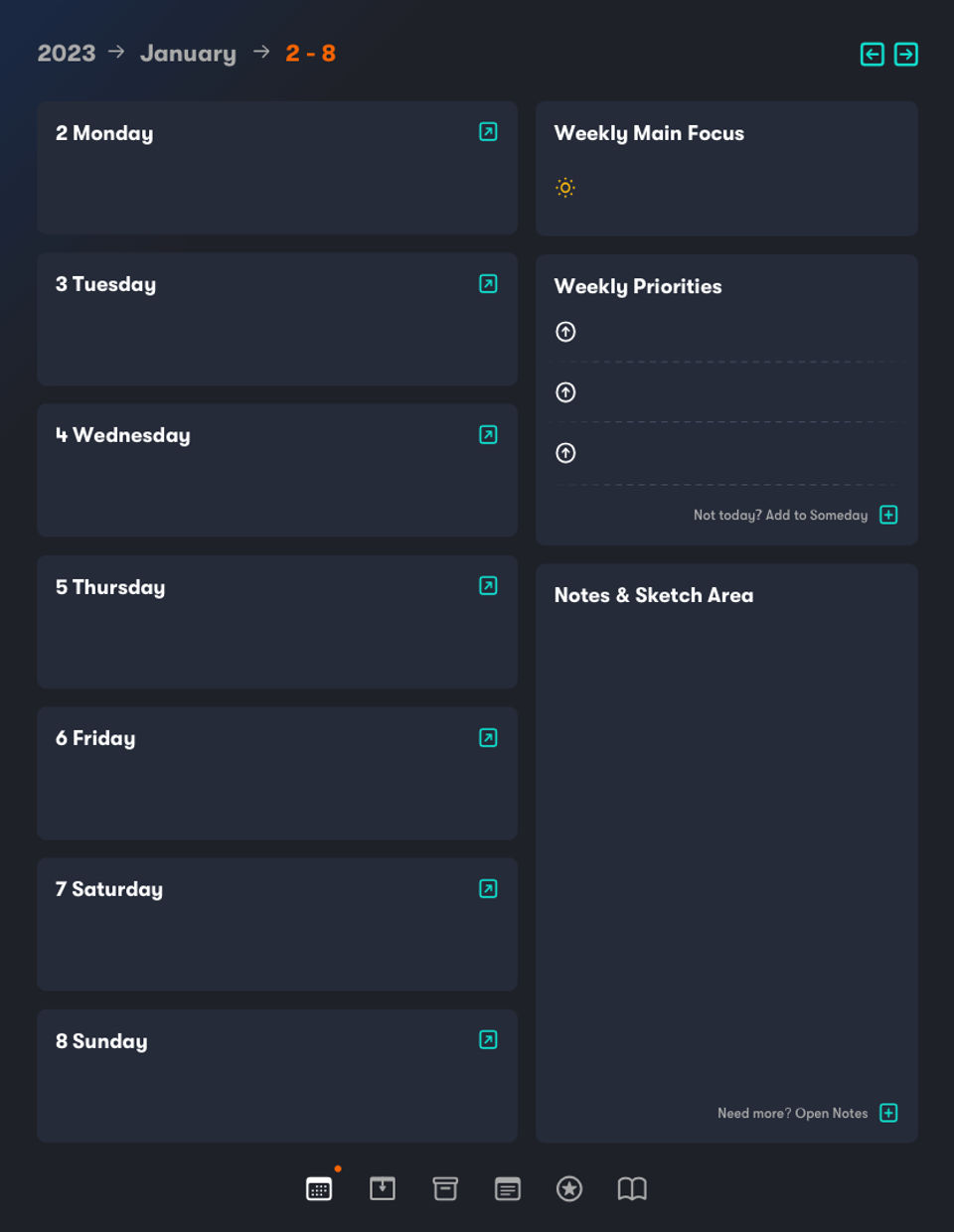Open the book journal icon

632,1188
